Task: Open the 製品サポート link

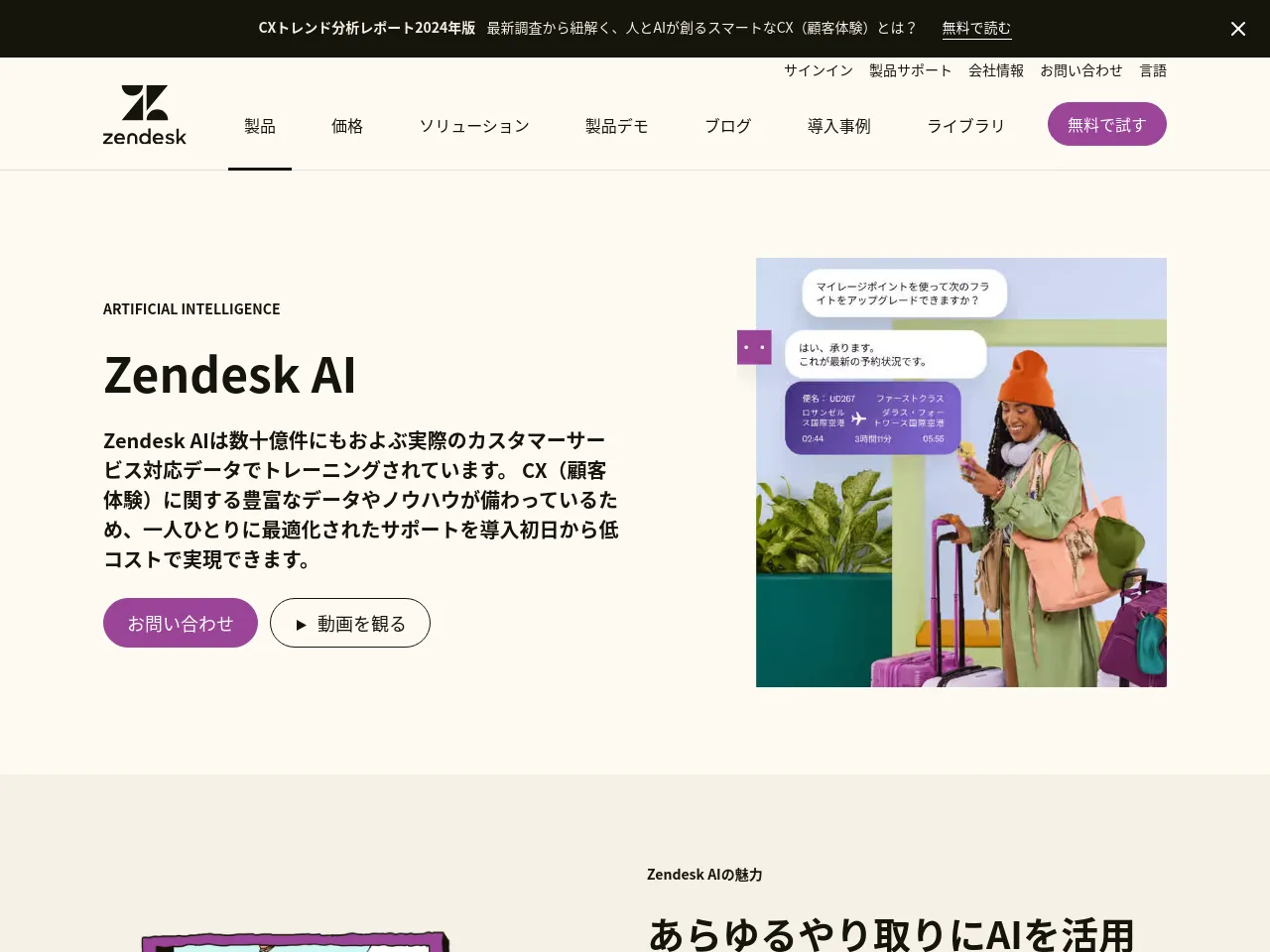Action: coord(911,70)
